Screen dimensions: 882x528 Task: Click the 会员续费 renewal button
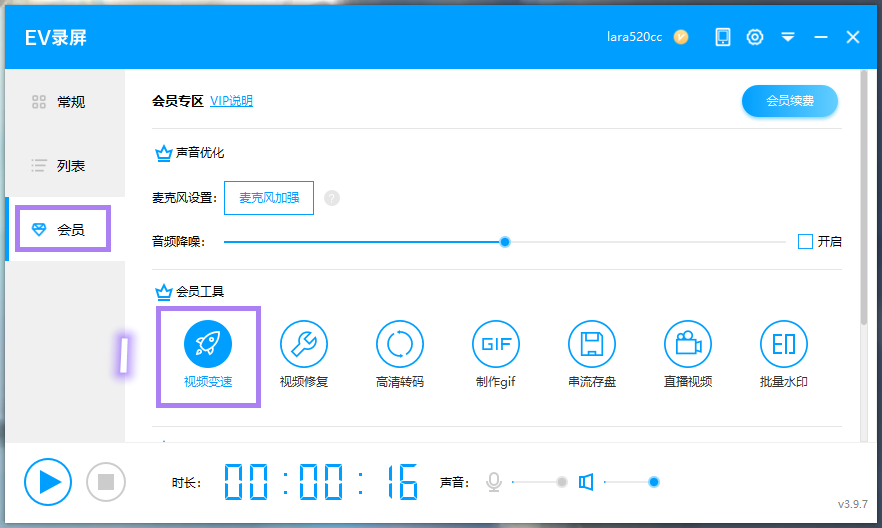pos(789,101)
